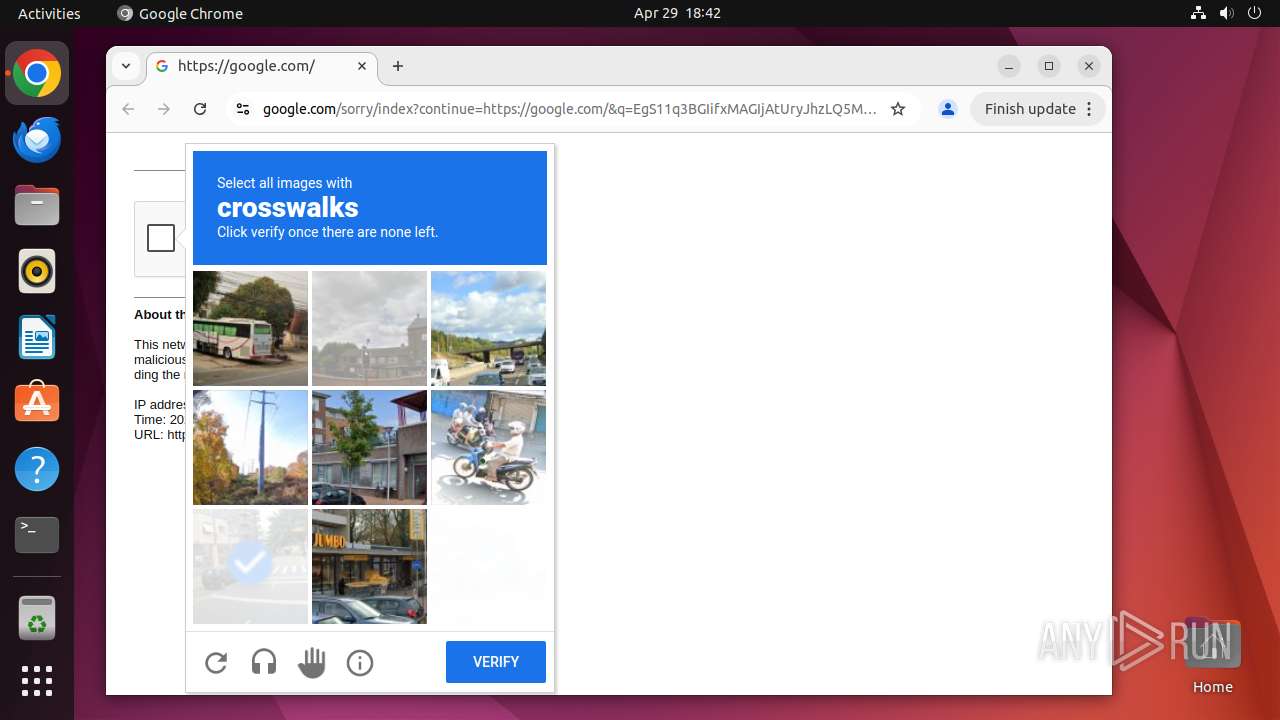The width and height of the screenshot is (1280, 720).
Task: Open Help from the dock
Action: tap(37, 469)
